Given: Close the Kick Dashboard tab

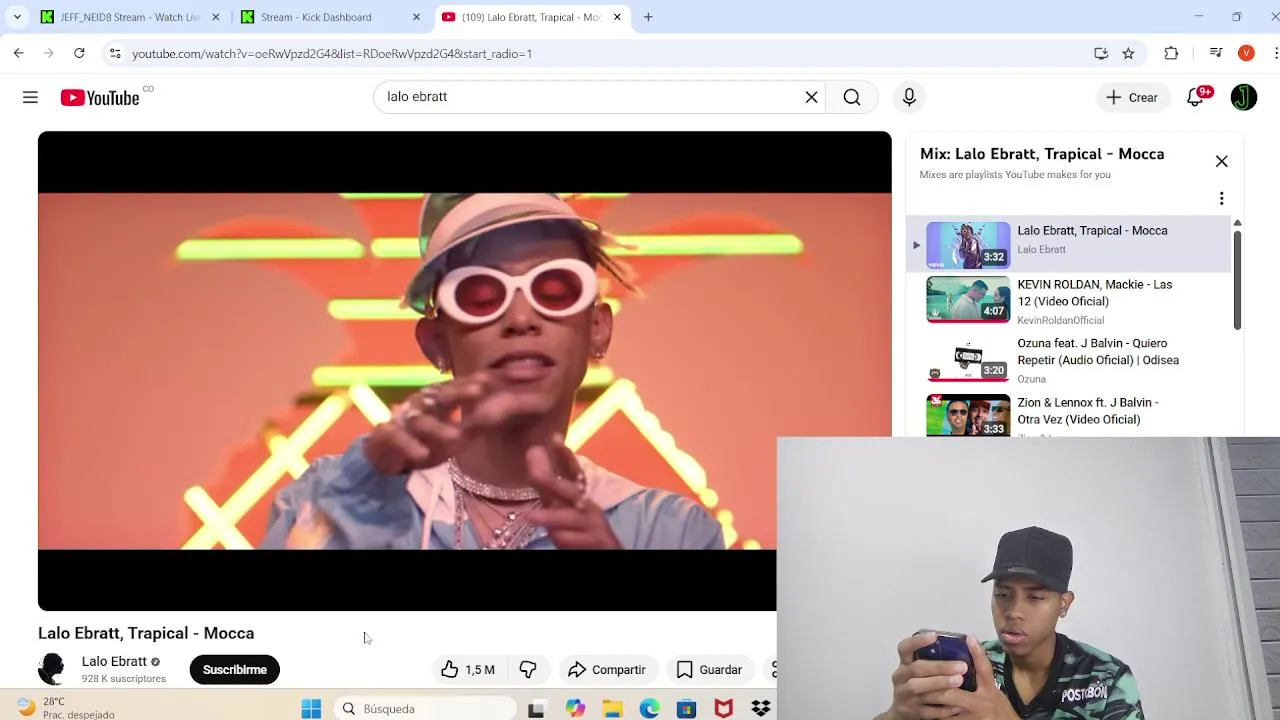Looking at the screenshot, I should pos(416,17).
